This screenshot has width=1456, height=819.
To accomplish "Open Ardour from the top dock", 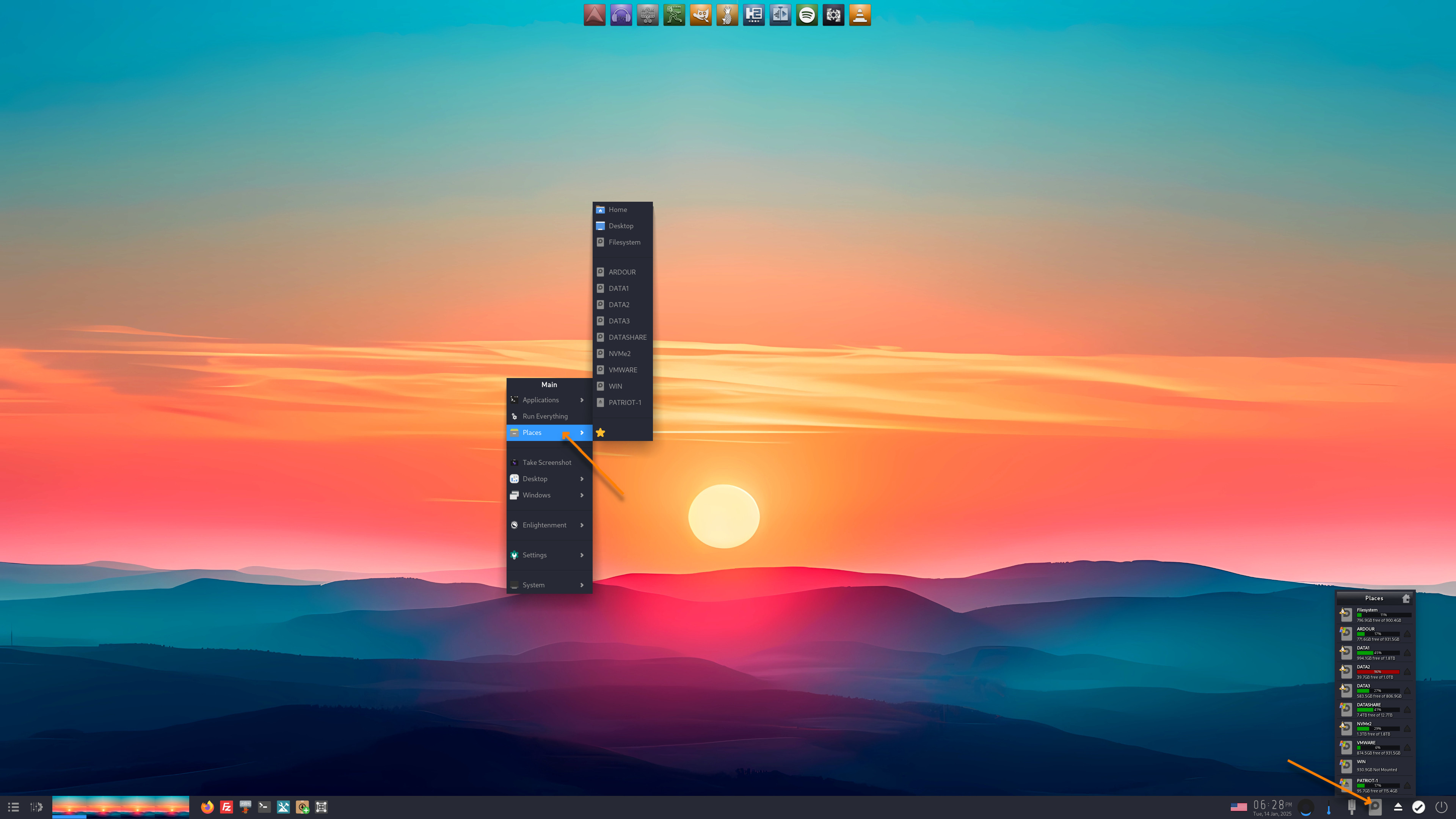I will coord(594,15).
